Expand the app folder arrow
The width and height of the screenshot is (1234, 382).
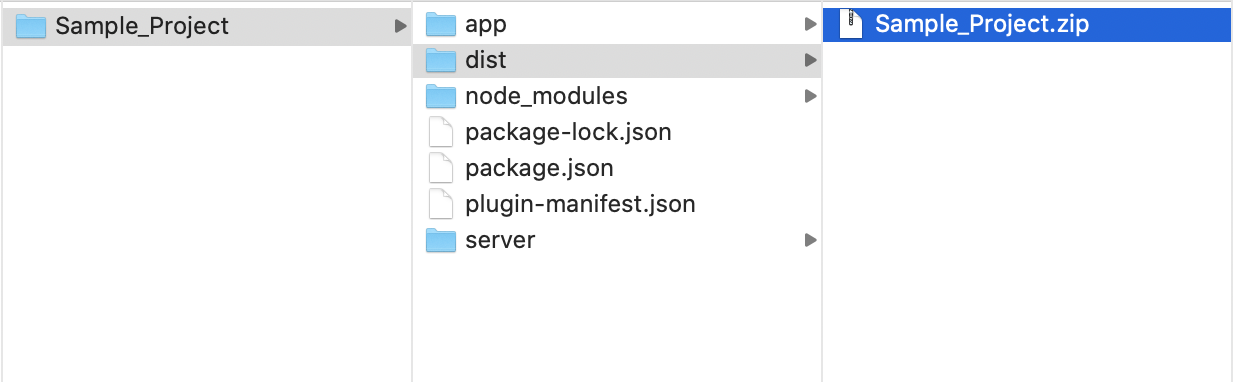(x=810, y=24)
